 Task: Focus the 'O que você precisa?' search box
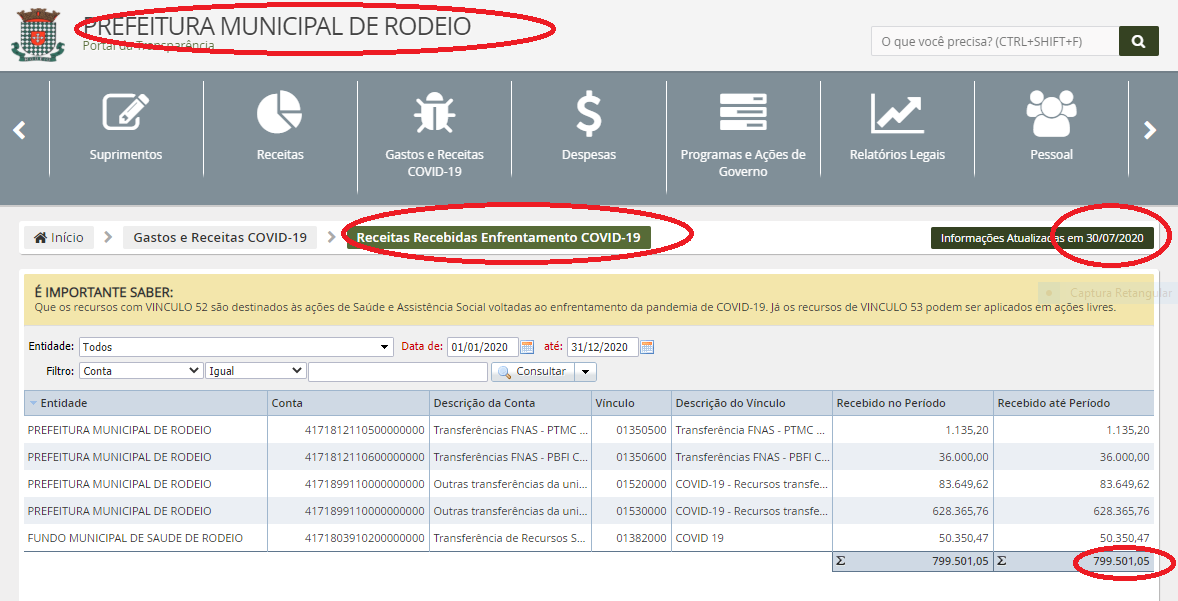995,41
